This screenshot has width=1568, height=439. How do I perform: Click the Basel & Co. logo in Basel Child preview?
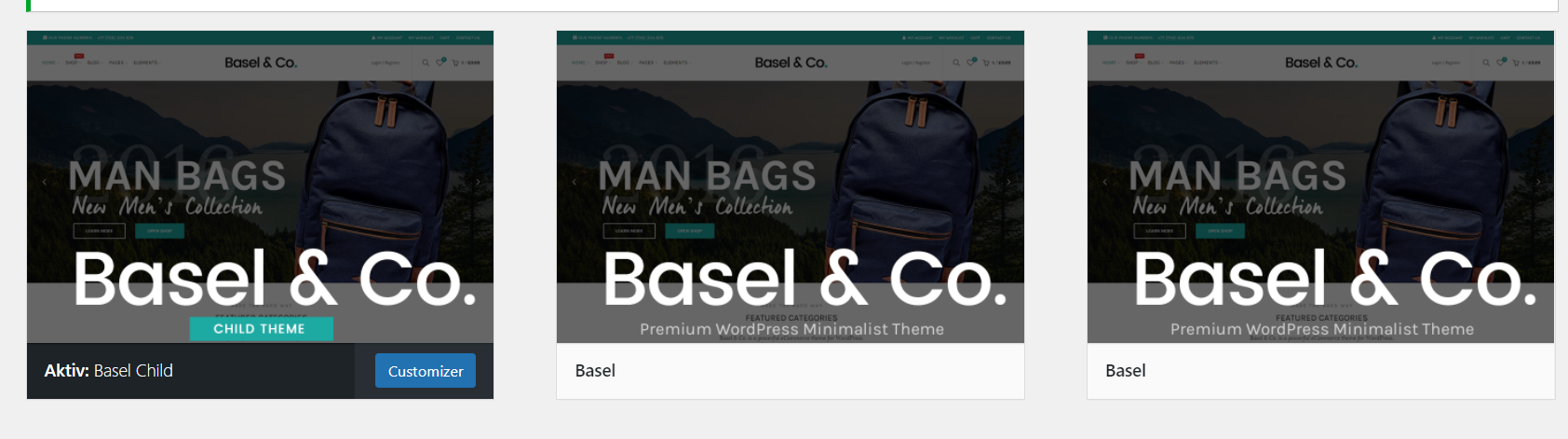coord(261,62)
